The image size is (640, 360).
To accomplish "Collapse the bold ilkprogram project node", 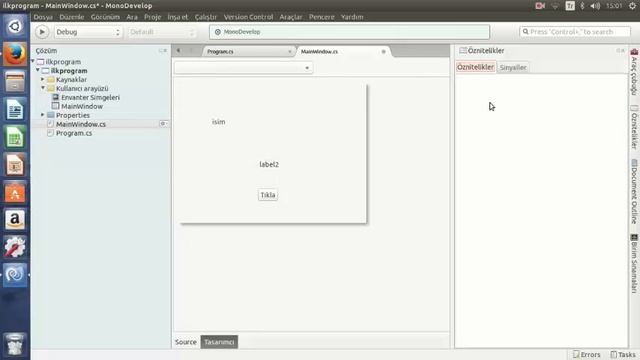I will [x=38, y=70].
